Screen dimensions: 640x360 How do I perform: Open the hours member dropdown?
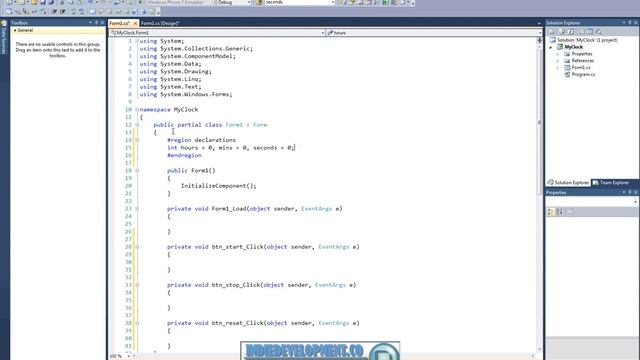click(x=540, y=33)
